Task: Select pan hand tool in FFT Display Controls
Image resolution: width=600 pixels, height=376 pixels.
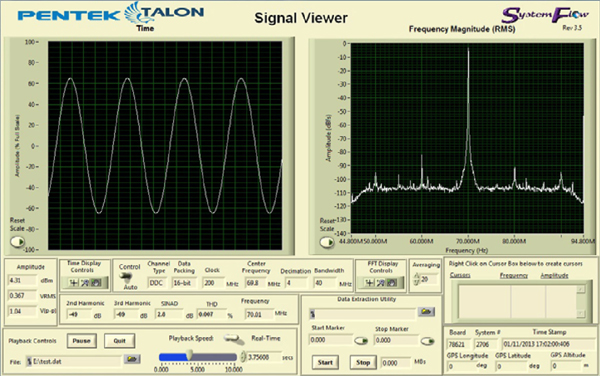Action: (x=392, y=283)
